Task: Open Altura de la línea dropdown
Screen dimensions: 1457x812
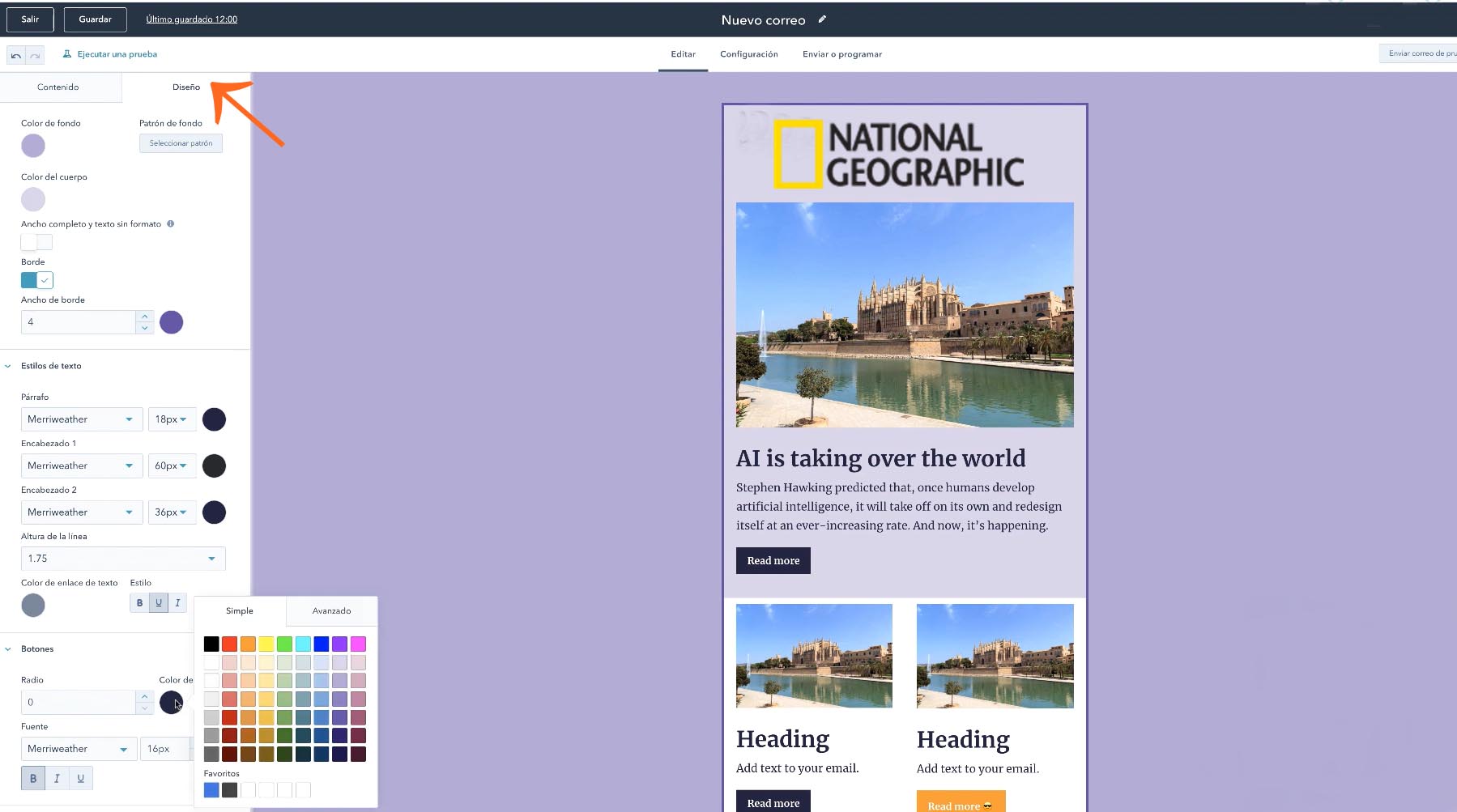Action: pyautogui.click(x=123, y=559)
